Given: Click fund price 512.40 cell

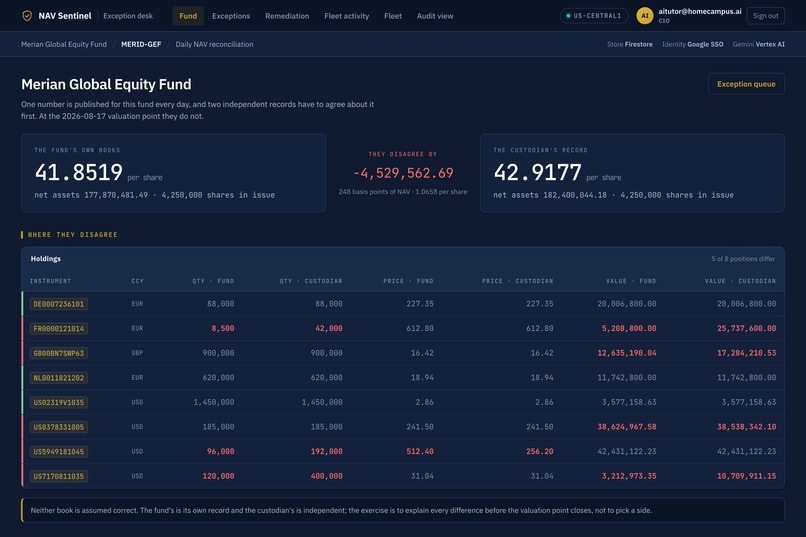Looking at the screenshot, I should pyautogui.click(x=420, y=452).
